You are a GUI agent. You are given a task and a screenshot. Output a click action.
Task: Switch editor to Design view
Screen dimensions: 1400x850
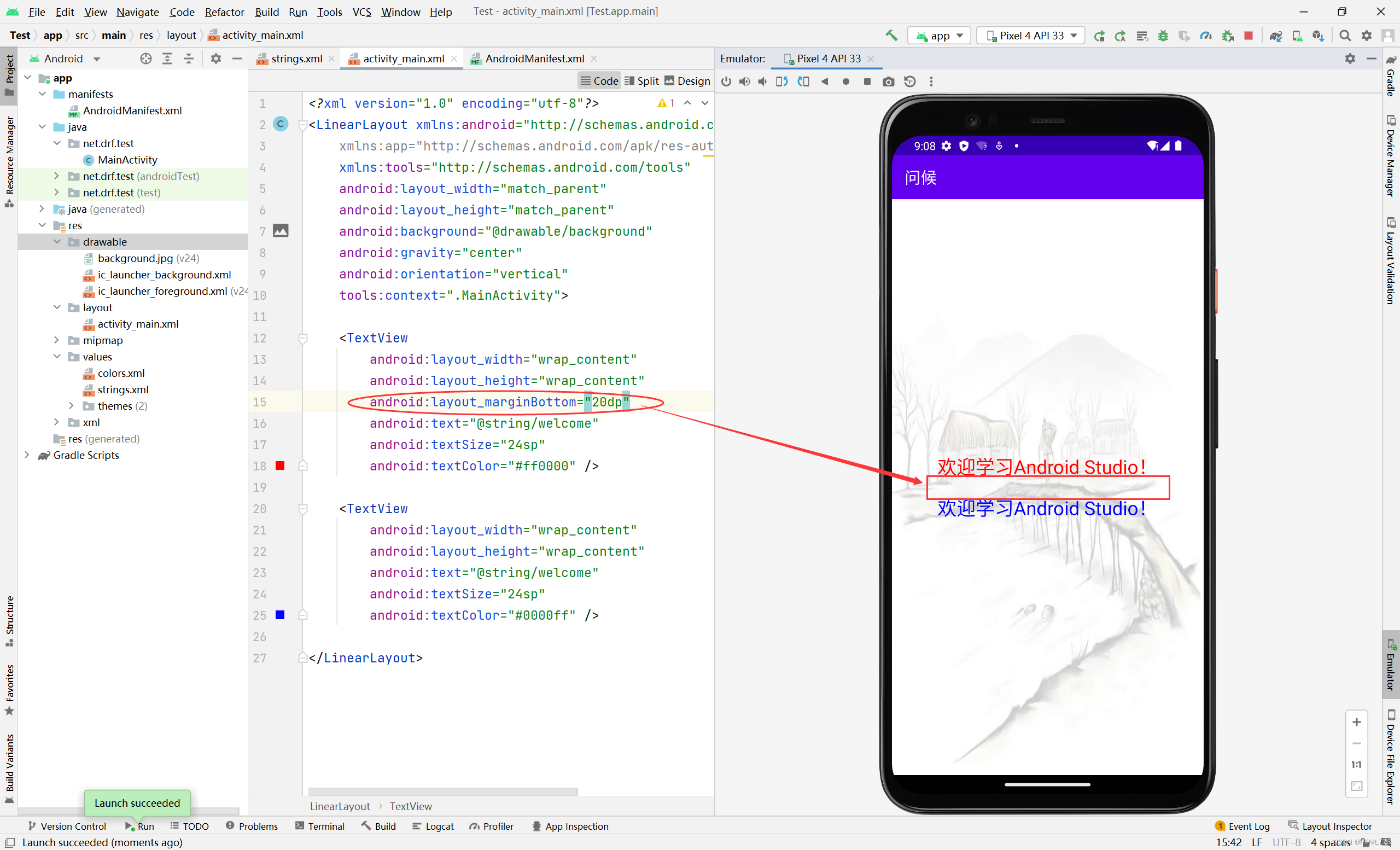[x=687, y=81]
